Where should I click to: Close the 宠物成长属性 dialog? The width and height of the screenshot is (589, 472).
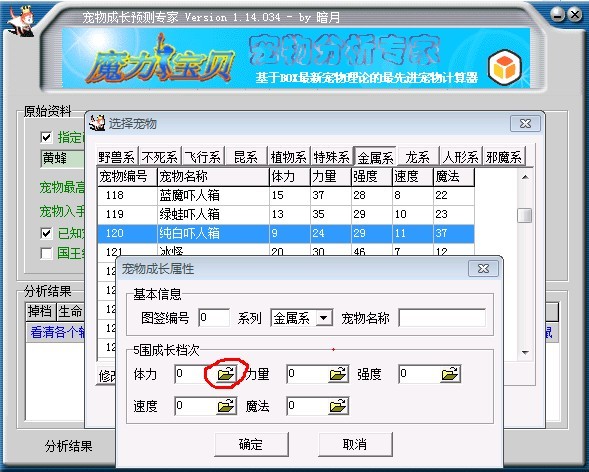point(483,268)
